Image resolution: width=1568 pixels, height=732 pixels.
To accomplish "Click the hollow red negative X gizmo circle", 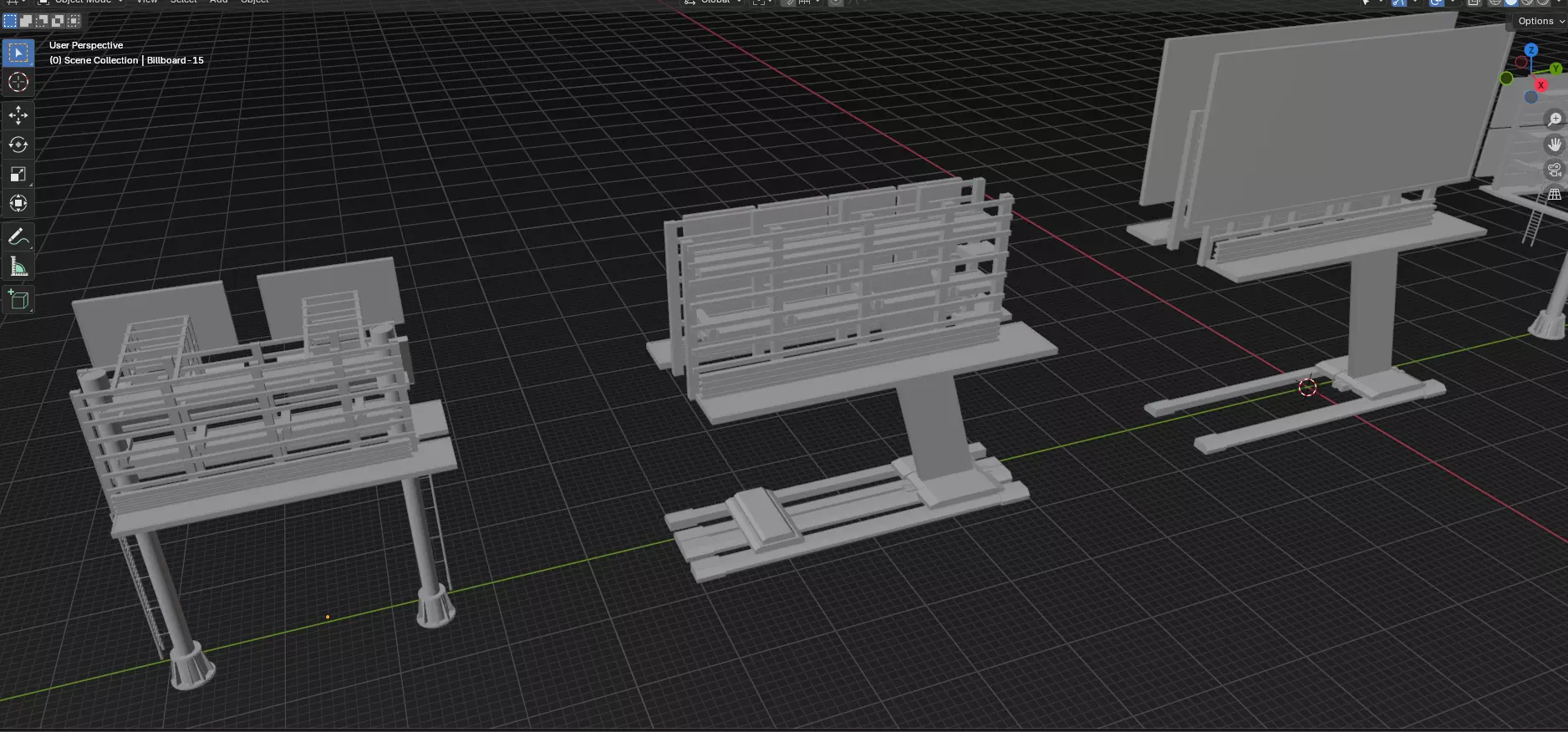I will tap(1521, 62).
